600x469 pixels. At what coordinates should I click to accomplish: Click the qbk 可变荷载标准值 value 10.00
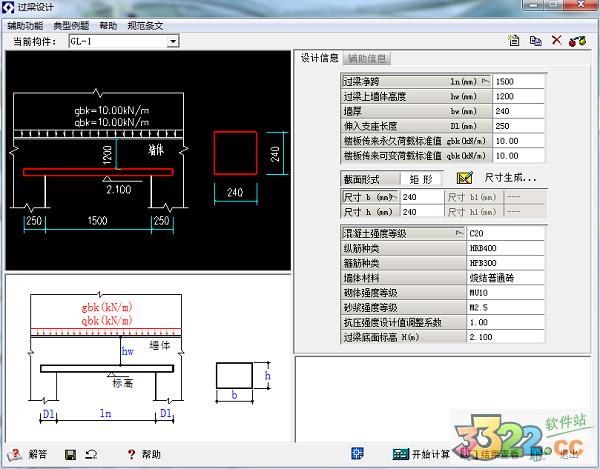coord(518,156)
